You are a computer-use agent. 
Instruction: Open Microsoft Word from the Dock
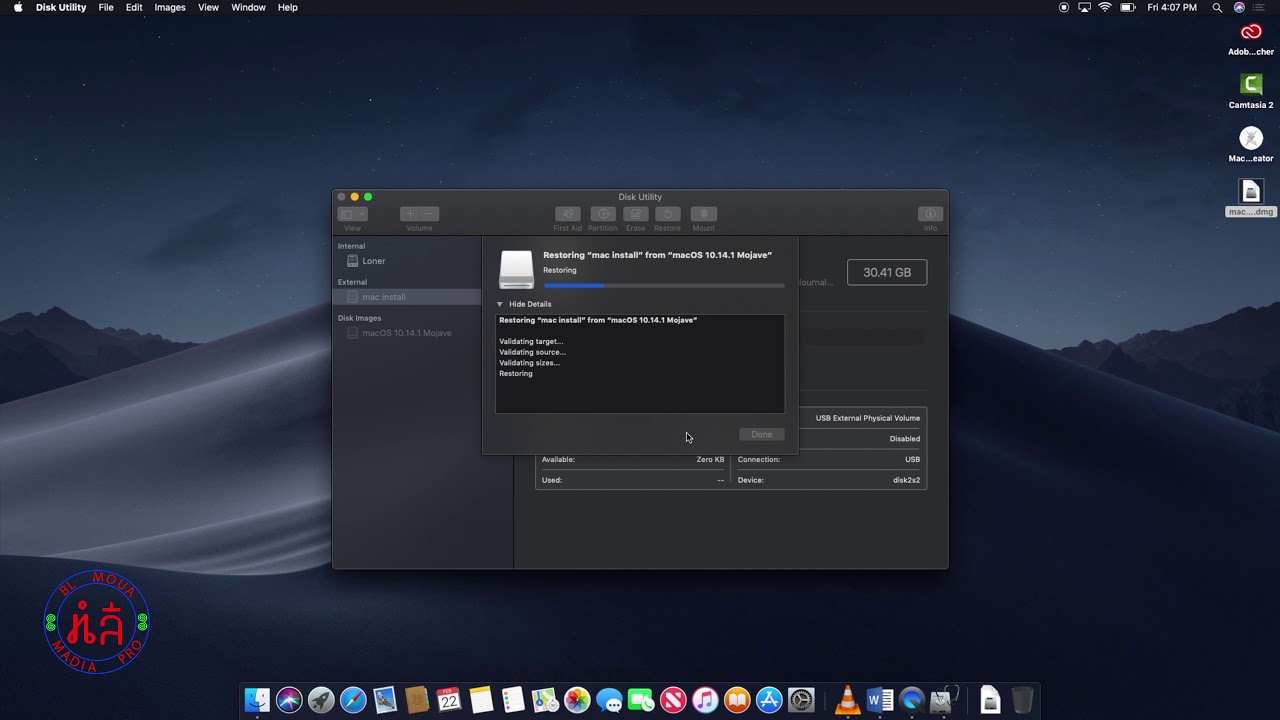(880, 700)
